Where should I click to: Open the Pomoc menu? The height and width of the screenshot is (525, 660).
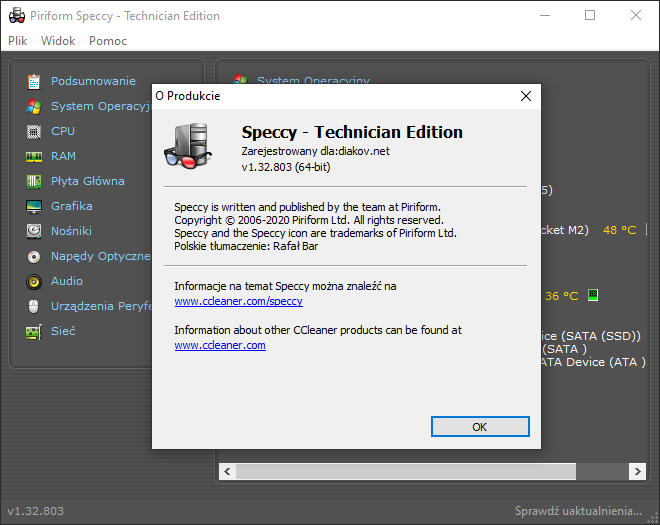tap(108, 41)
